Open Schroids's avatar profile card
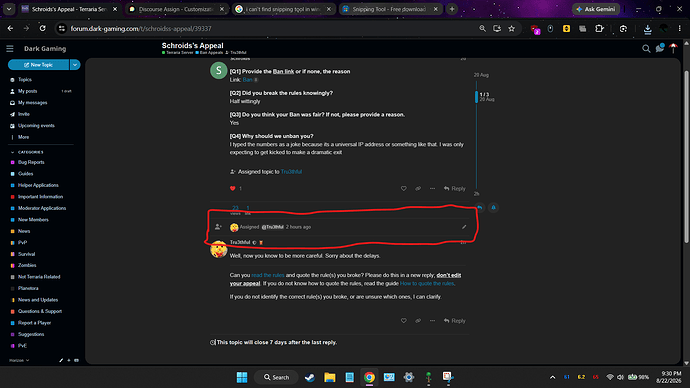This screenshot has height=388, width=690. [219, 71]
